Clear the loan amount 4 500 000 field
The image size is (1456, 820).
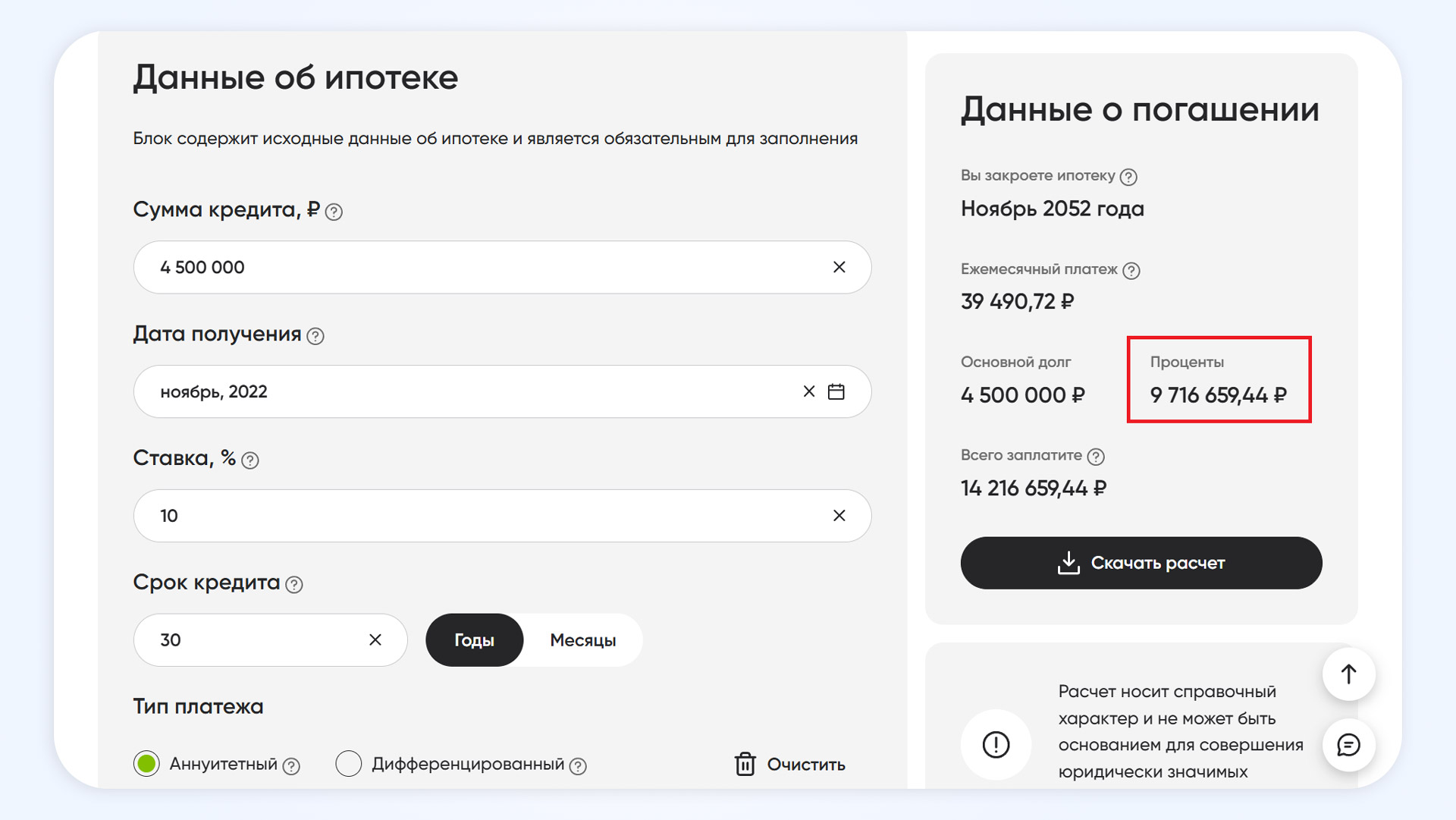coord(839,267)
